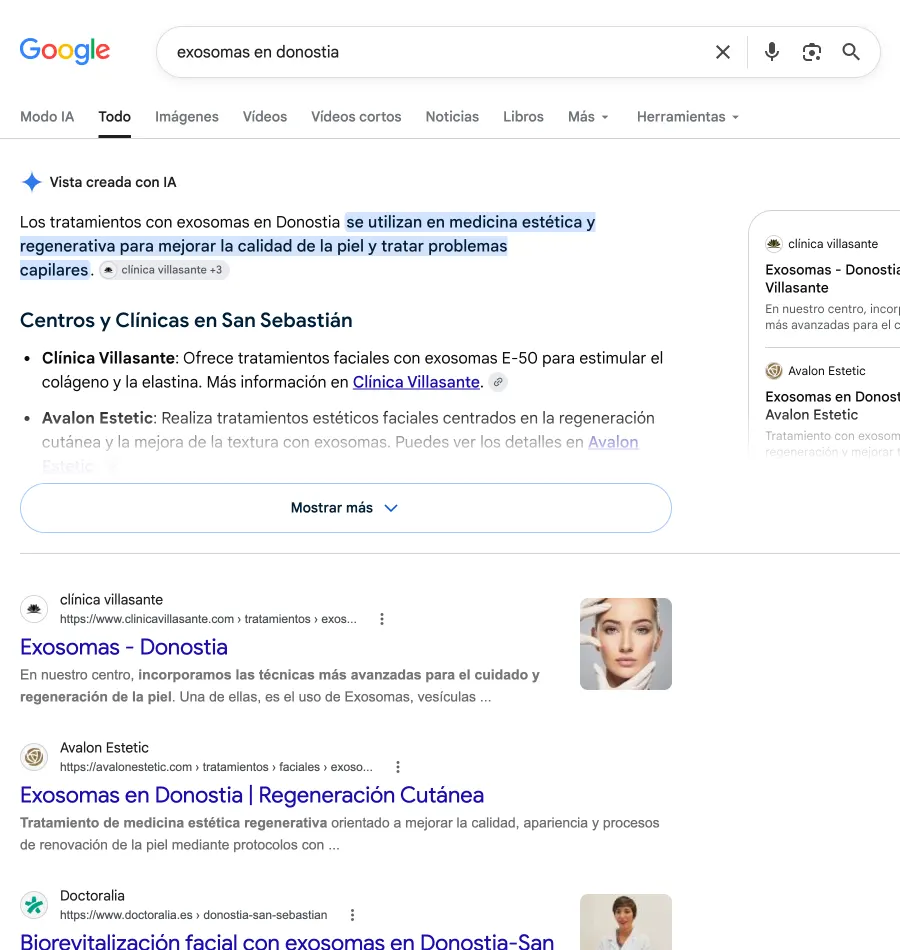
Task: Select the Todo tab
Action: (x=115, y=116)
